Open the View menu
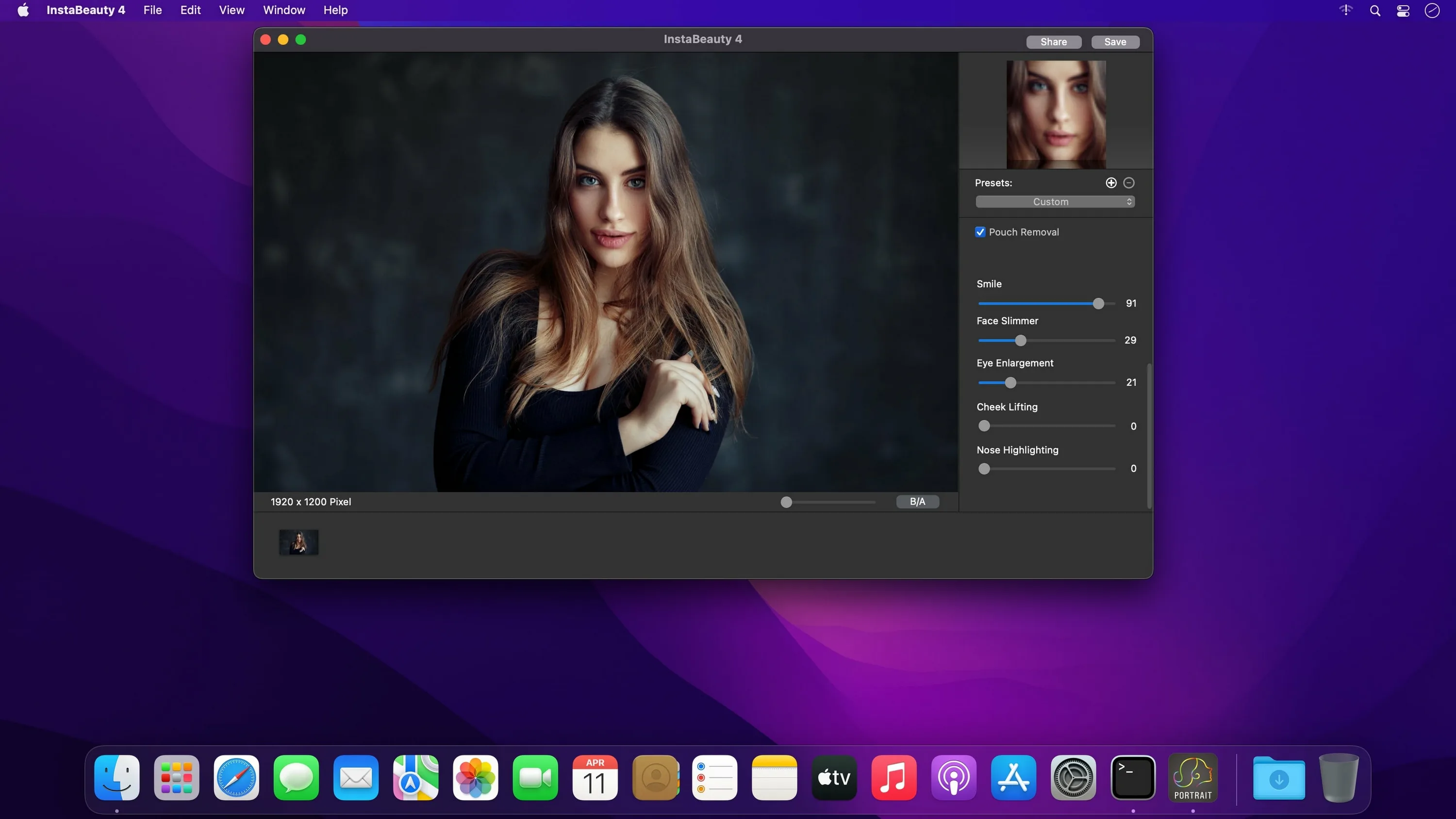 [232, 10]
